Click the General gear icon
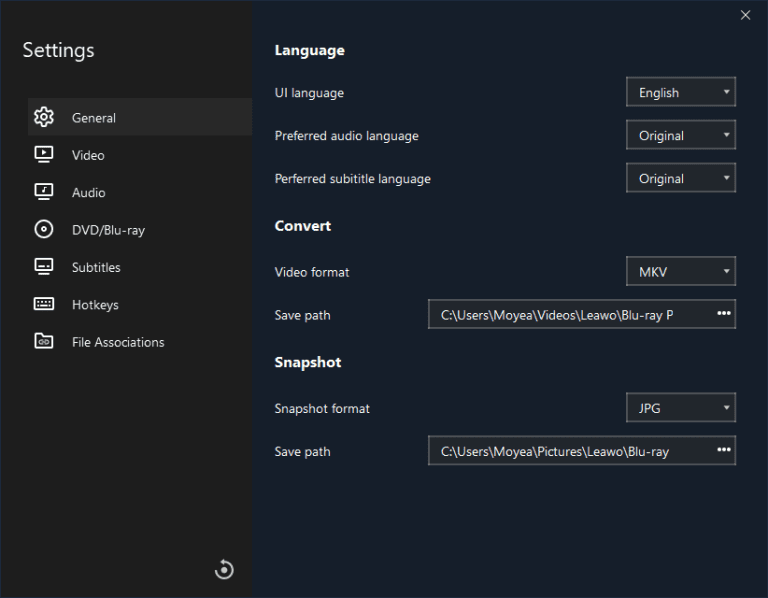Viewport: 768px width, 598px height. (43, 117)
